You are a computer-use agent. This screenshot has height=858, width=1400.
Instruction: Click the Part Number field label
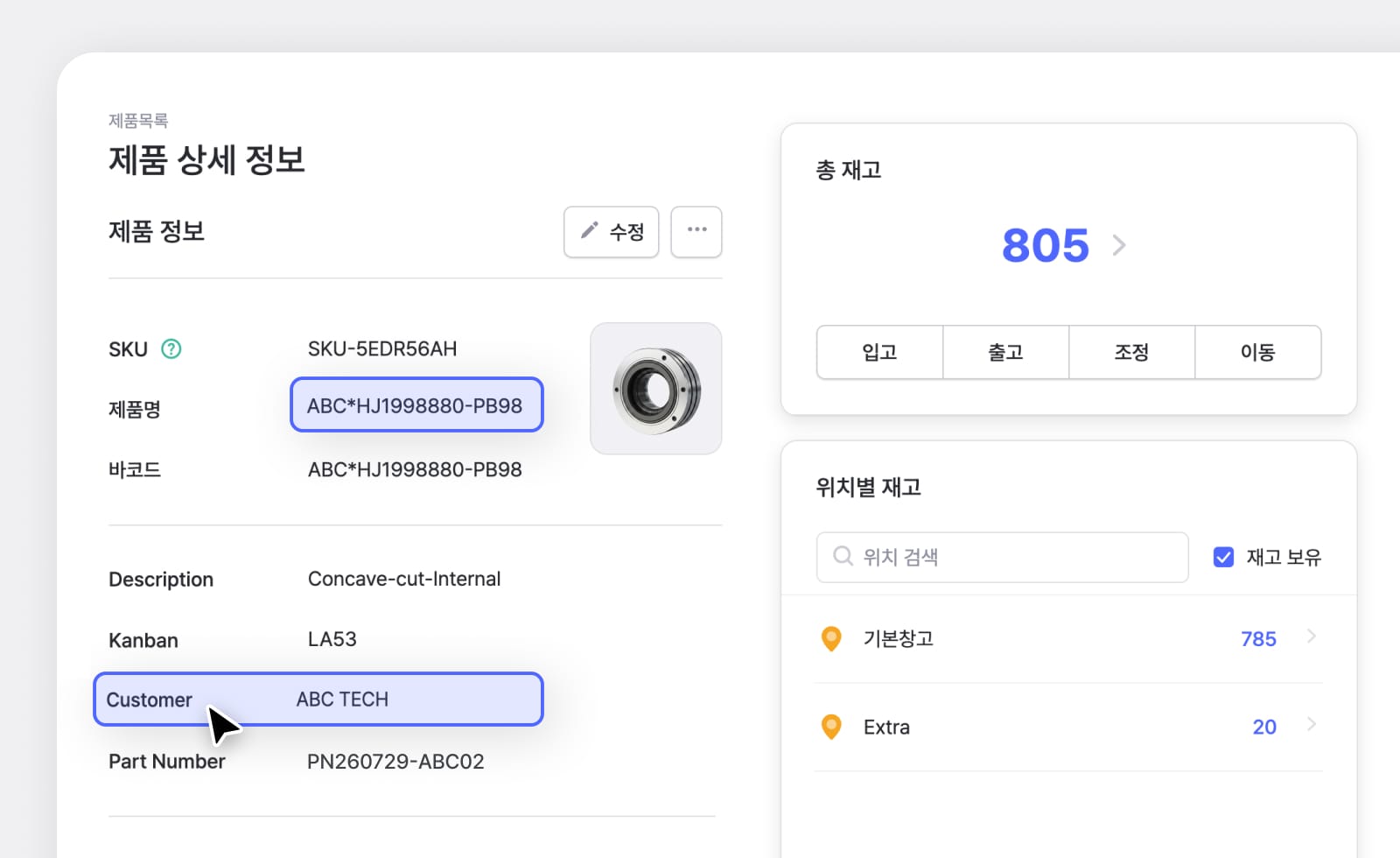(x=166, y=762)
